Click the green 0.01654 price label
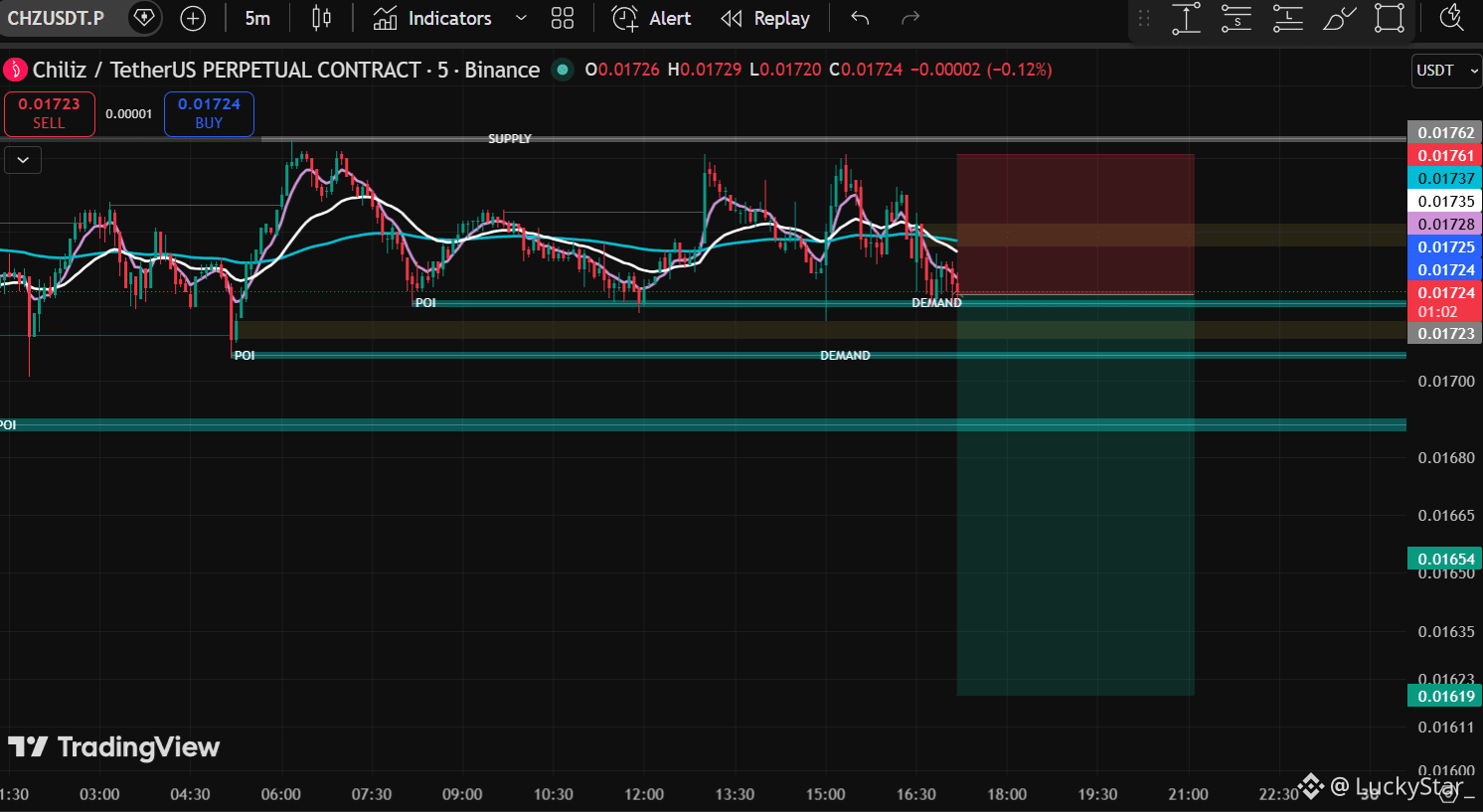Screen dimensions: 1483x812 point(1445,559)
